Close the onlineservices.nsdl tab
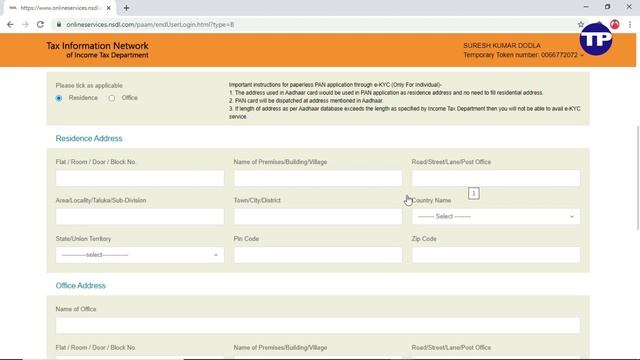Viewport: 640px width, 360px height. [109, 8]
